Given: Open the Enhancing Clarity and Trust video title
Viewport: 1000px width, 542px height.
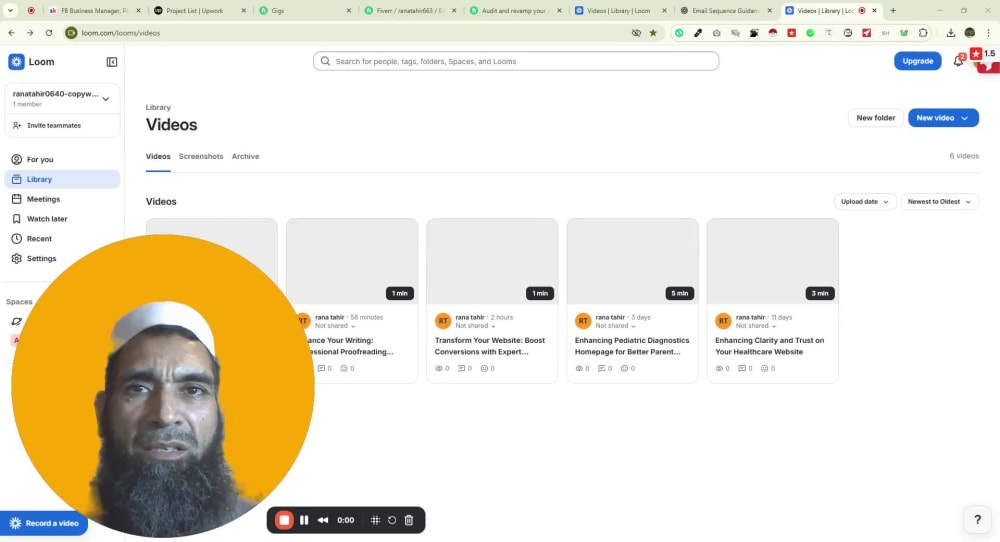Looking at the screenshot, I should pyautogui.click(x=770, y=346).
